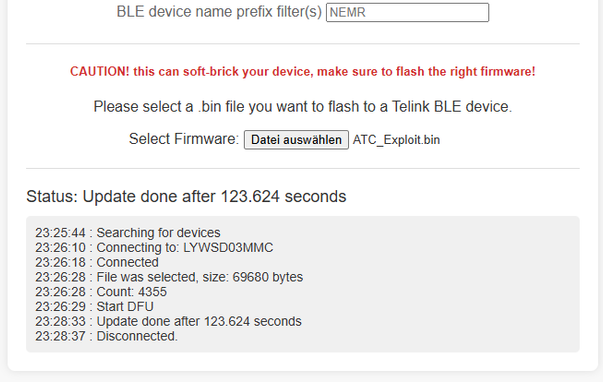
Task: Click the Start DFU log entry
Action: pyautogui.click(x=95, y=307)
